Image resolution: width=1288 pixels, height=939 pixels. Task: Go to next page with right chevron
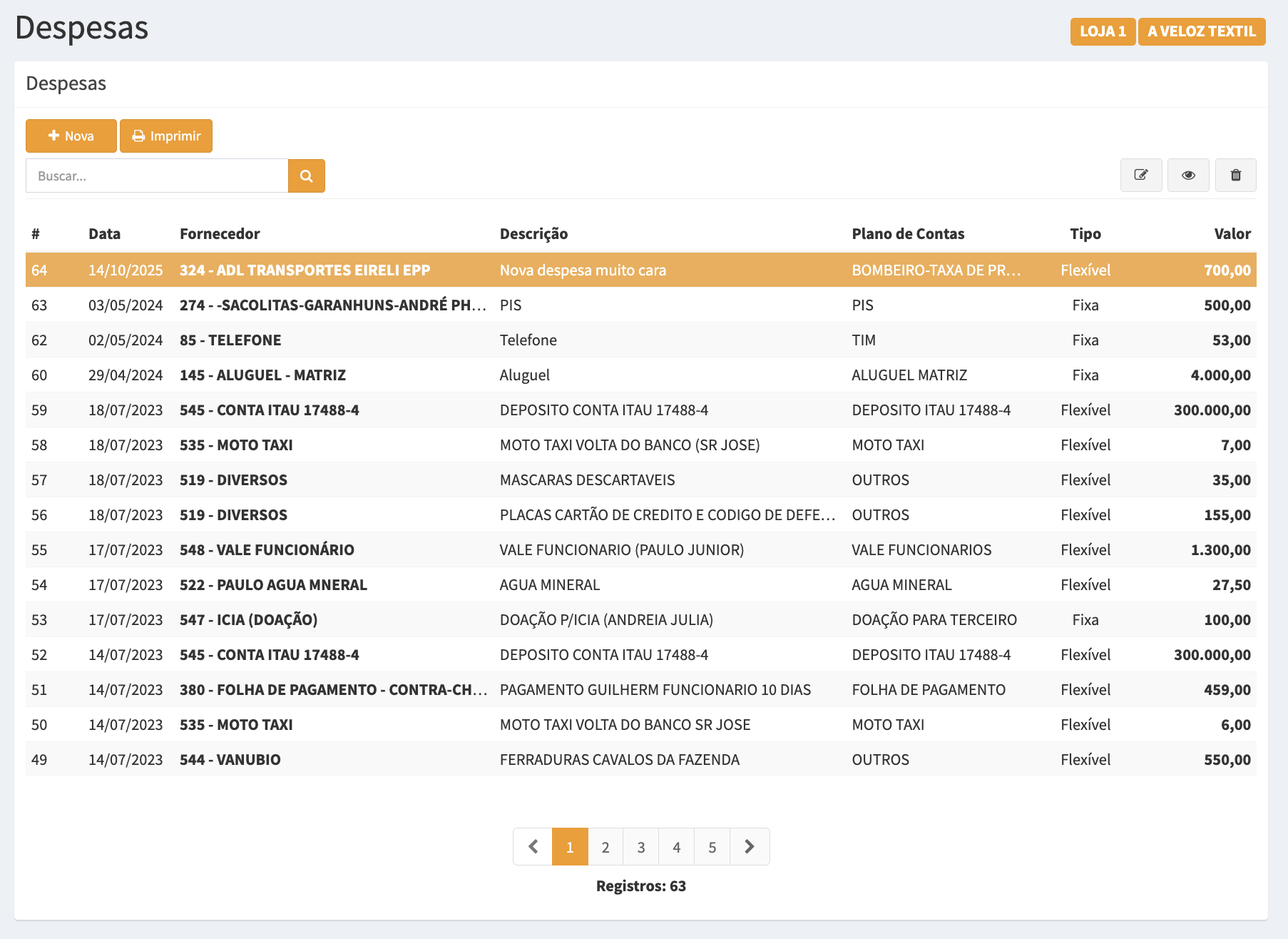pyautogui.click(x=749, y=847)
